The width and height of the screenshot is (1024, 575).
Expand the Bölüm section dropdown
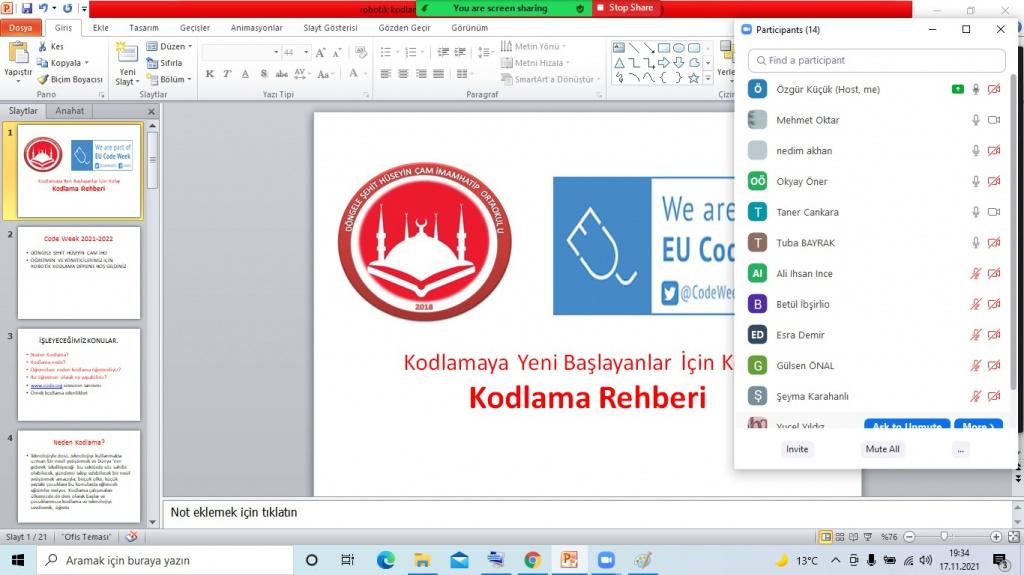(168, 79)
